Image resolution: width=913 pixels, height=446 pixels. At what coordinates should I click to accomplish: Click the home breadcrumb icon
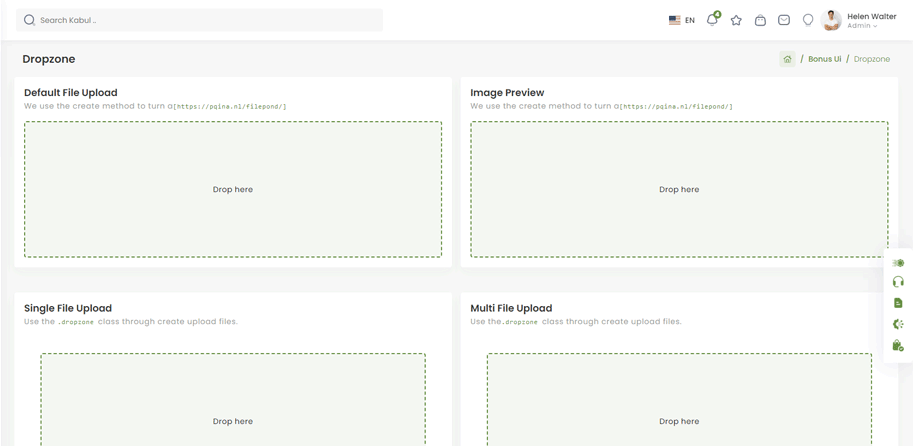(x=787, y=59)
